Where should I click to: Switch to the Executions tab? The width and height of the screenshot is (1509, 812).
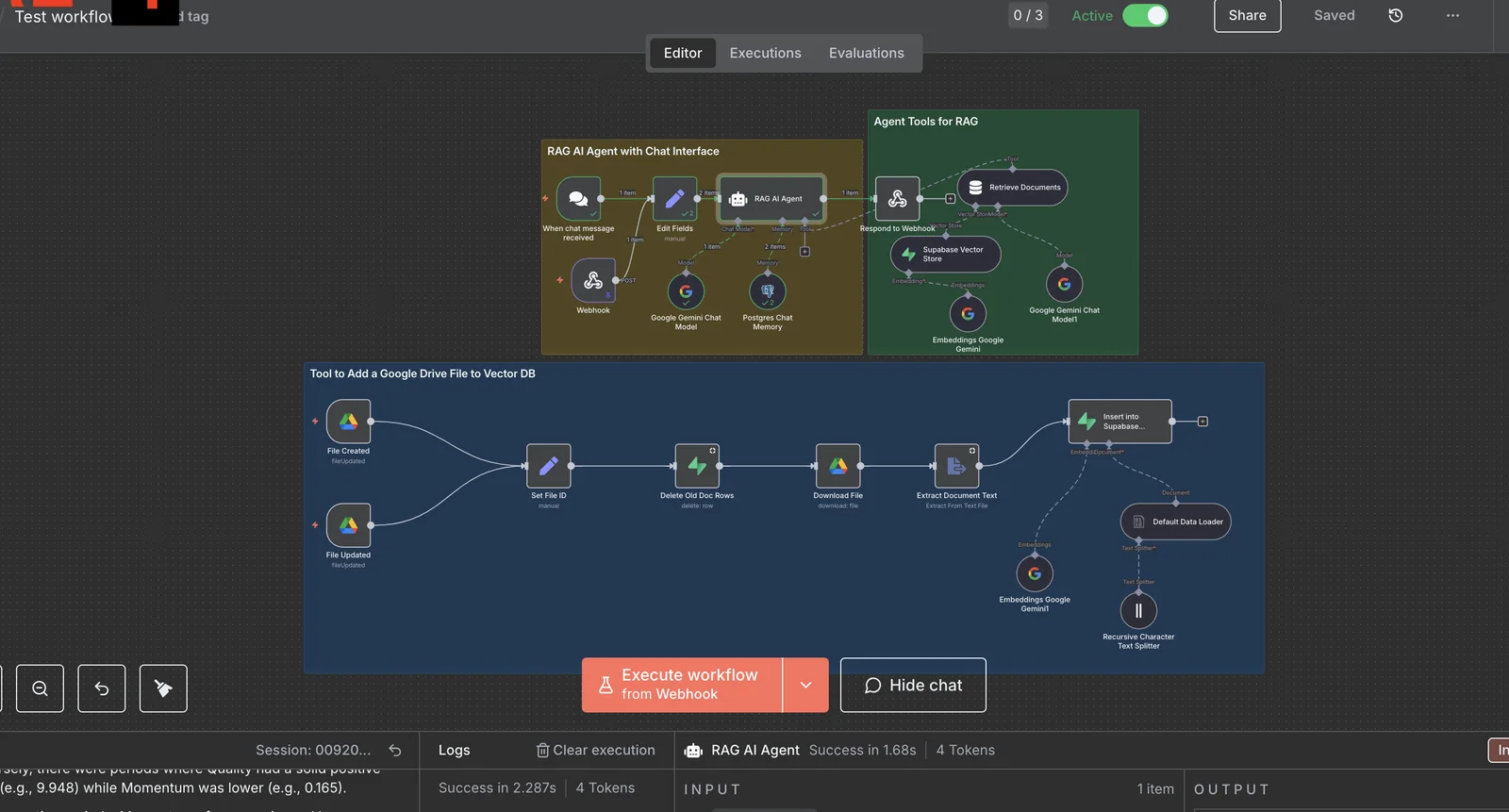[x=765, y=53]
